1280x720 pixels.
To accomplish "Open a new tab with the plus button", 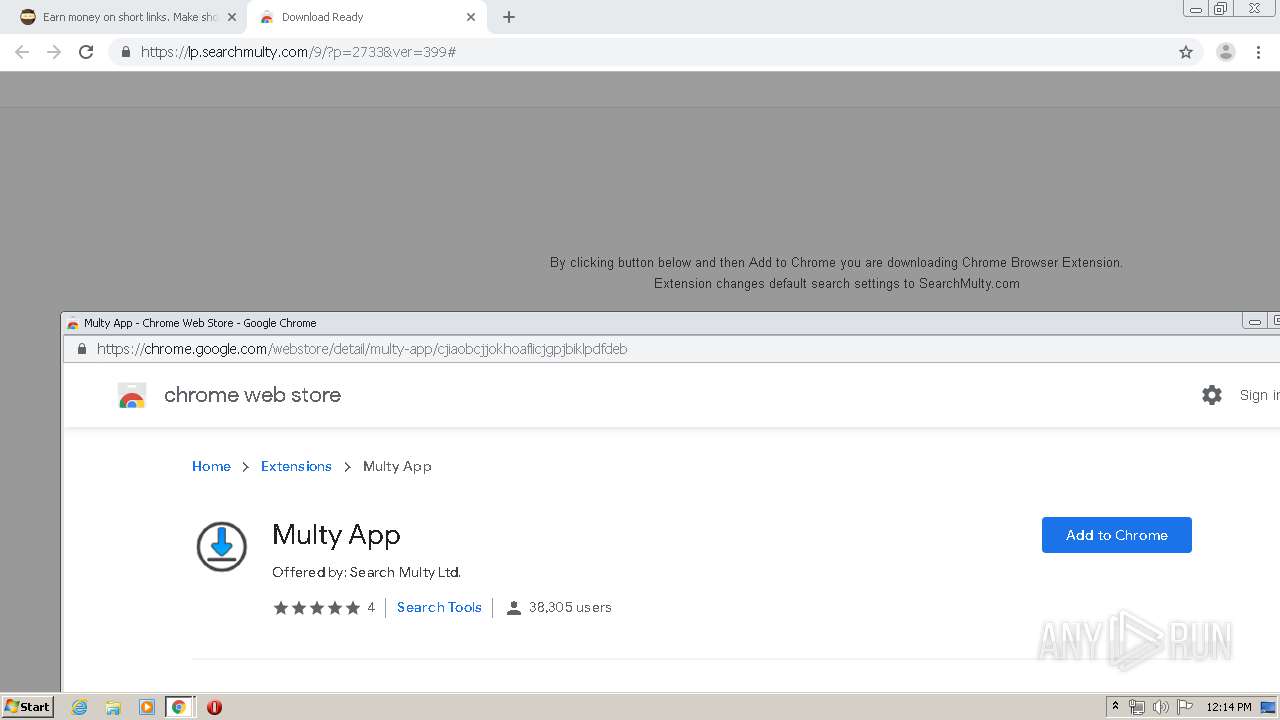I will [x=509, y=17].
